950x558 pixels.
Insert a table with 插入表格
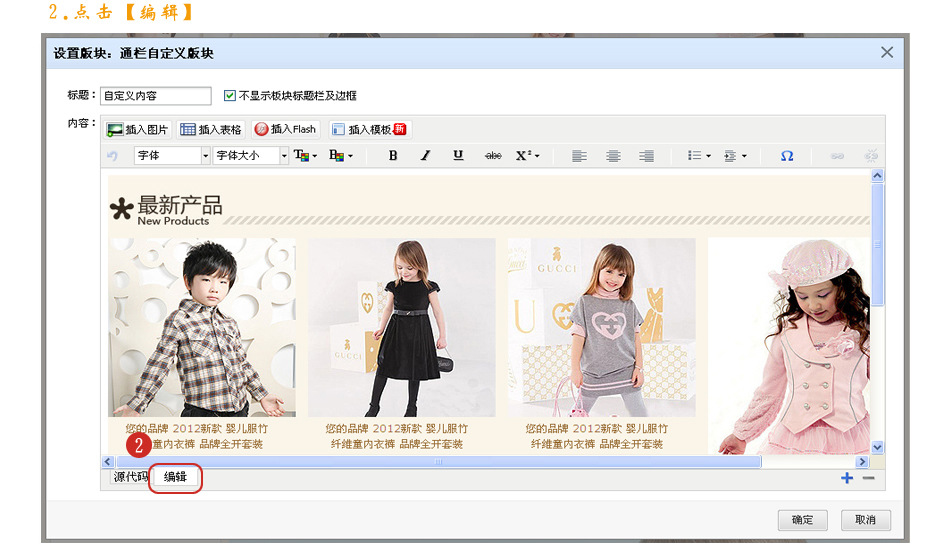point(211,130)
